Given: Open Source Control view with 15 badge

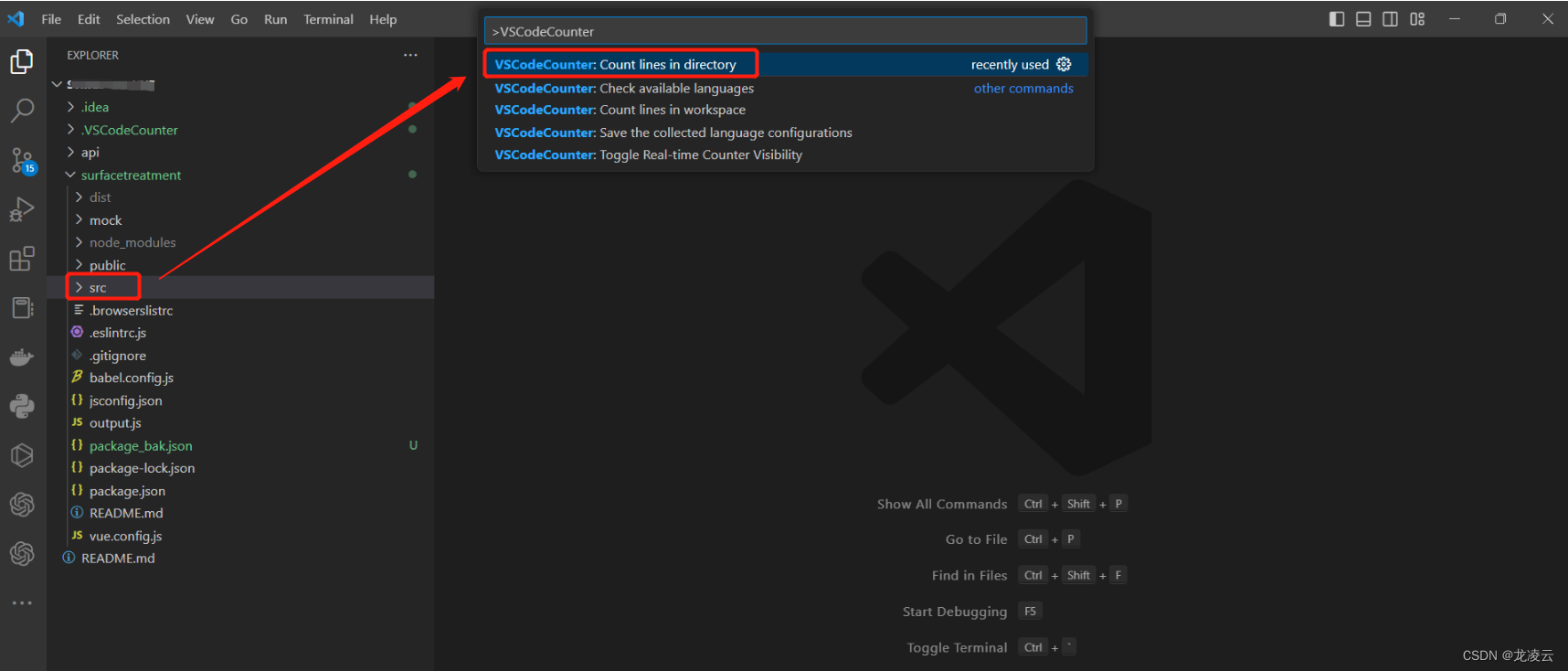Looking at the screenshot, I should (22, 161).
